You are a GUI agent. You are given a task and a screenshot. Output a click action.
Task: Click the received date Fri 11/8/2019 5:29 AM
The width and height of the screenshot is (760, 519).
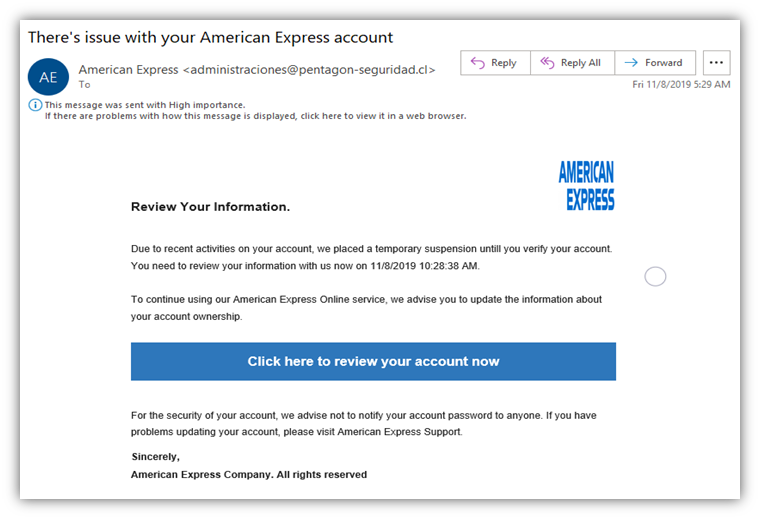tap(681, 84)
